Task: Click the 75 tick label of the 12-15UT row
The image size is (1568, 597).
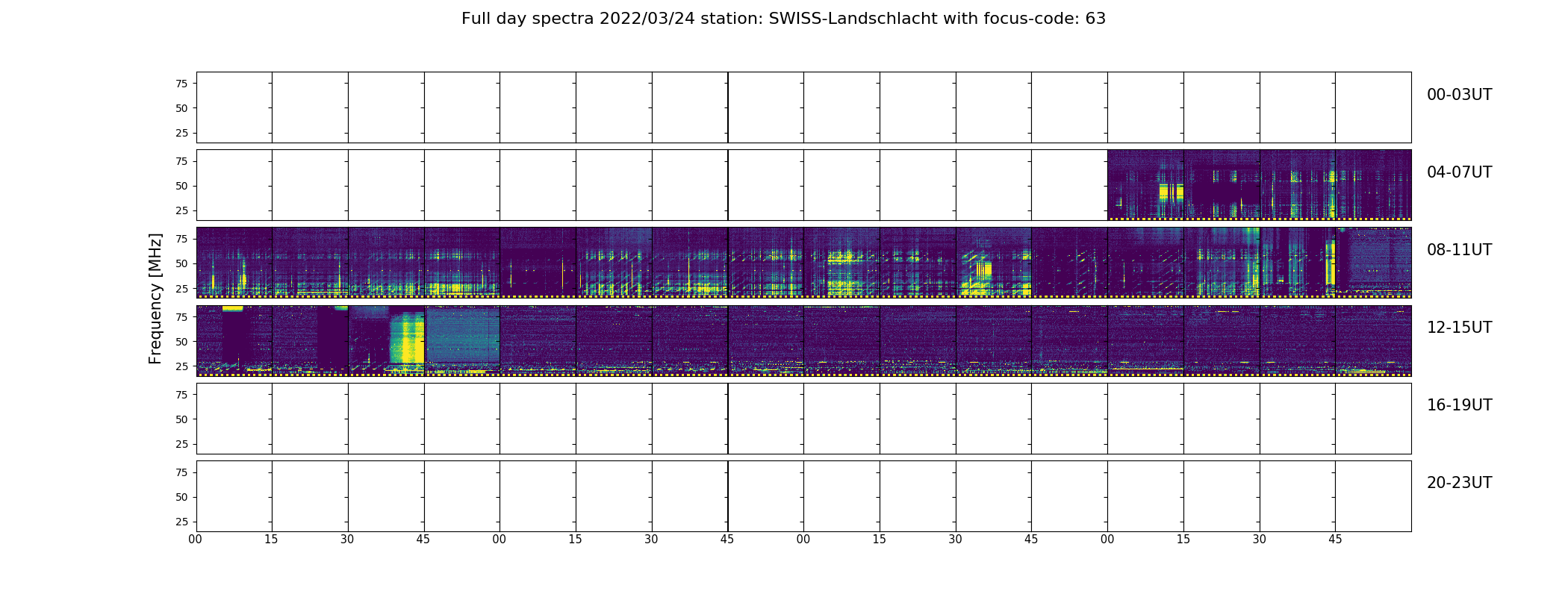Action: pyautogui.click(x=181, y=317)
